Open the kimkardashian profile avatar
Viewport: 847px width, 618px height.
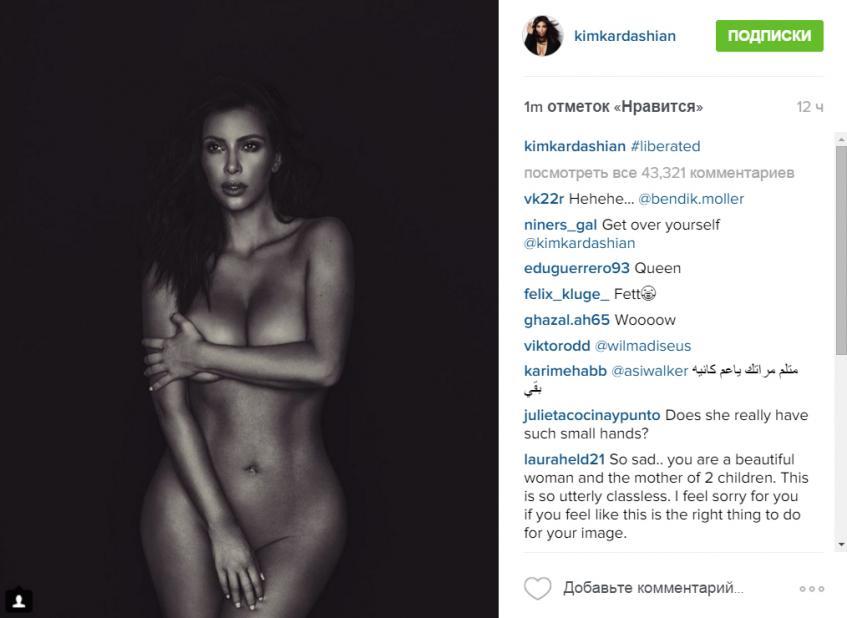click(543, 36)
